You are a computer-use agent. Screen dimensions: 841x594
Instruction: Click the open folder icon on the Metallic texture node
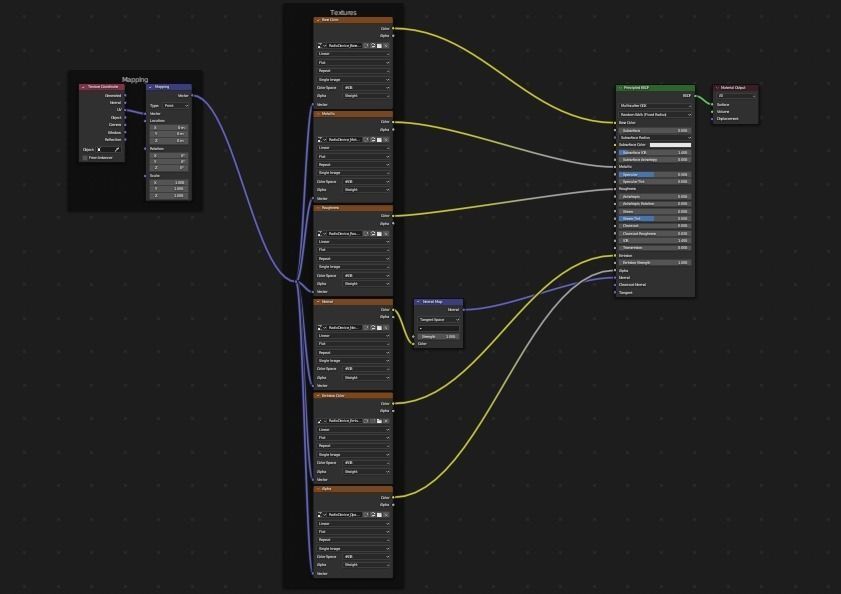379,140
